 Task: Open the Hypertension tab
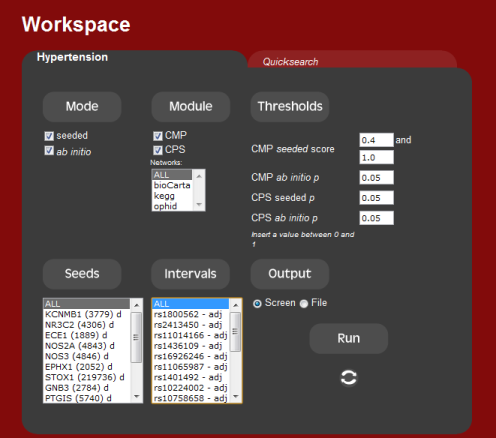[x=72, y=57]
